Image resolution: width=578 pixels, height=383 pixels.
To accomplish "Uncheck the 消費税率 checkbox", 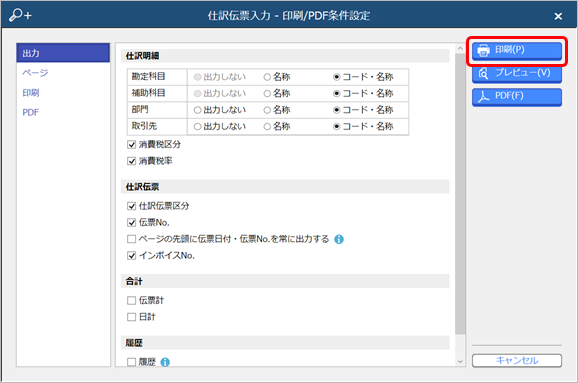I will (132, 161).
